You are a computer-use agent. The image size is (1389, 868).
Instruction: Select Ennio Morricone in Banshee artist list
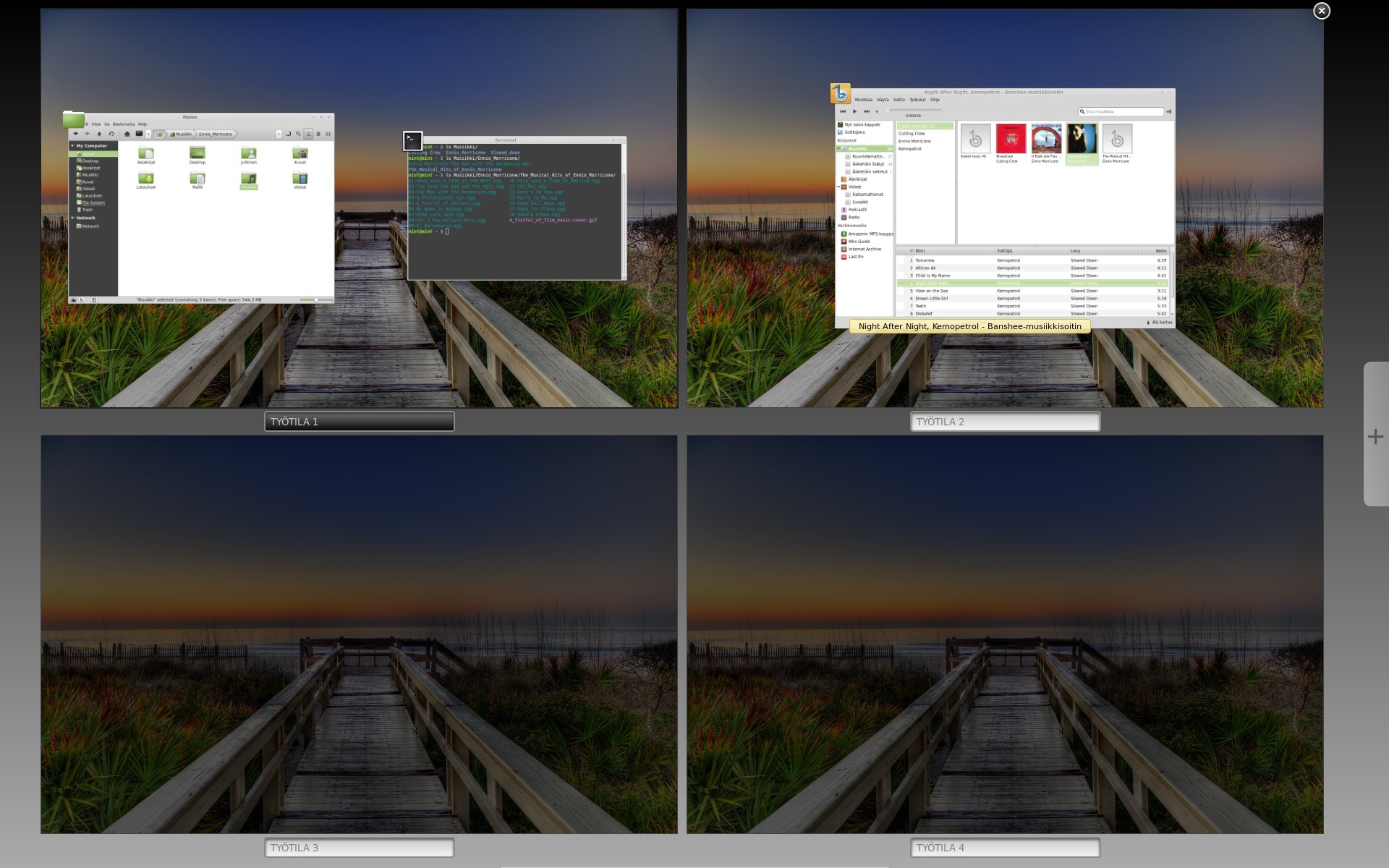[914, 141]
